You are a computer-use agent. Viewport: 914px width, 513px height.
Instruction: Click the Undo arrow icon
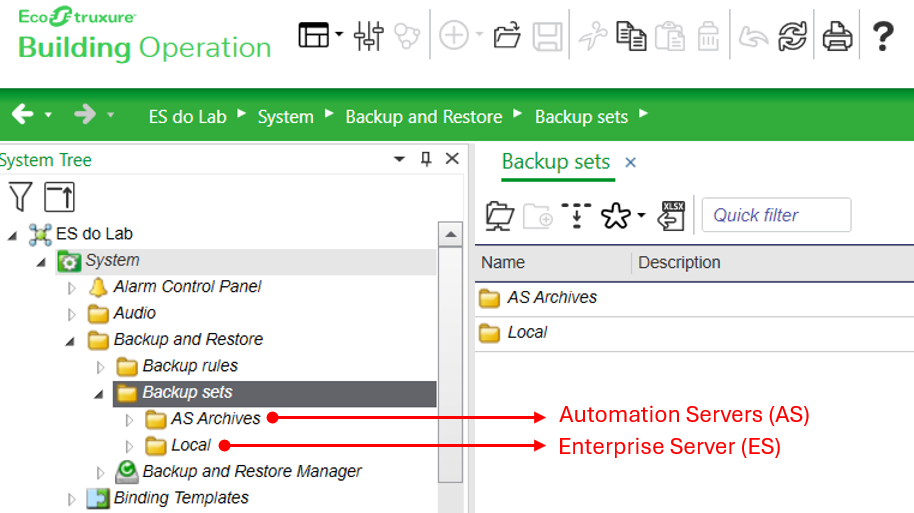click(x=754, y=37)
